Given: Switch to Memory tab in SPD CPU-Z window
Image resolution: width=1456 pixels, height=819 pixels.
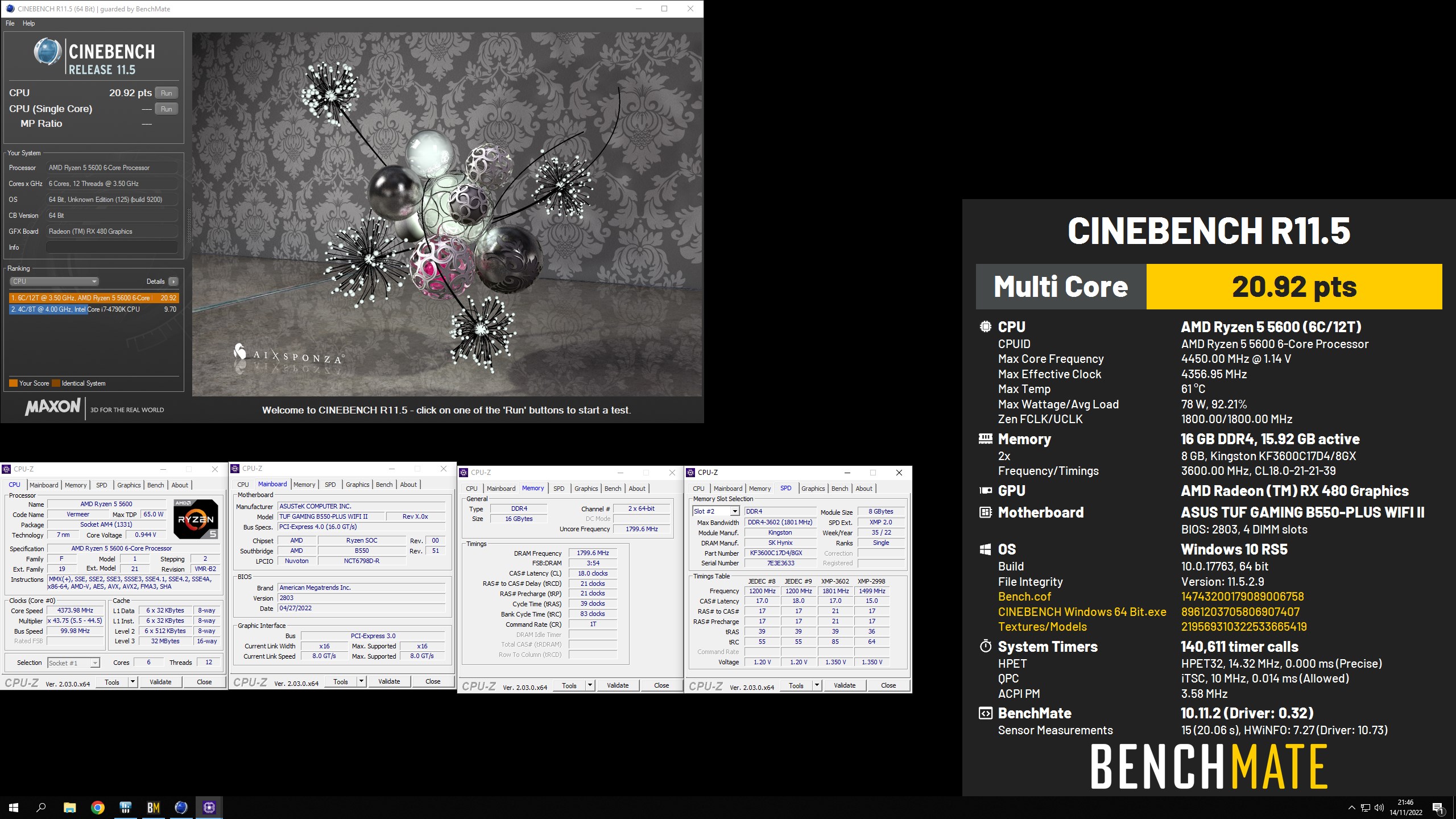Looking at the screenshot, I should 760,489.
